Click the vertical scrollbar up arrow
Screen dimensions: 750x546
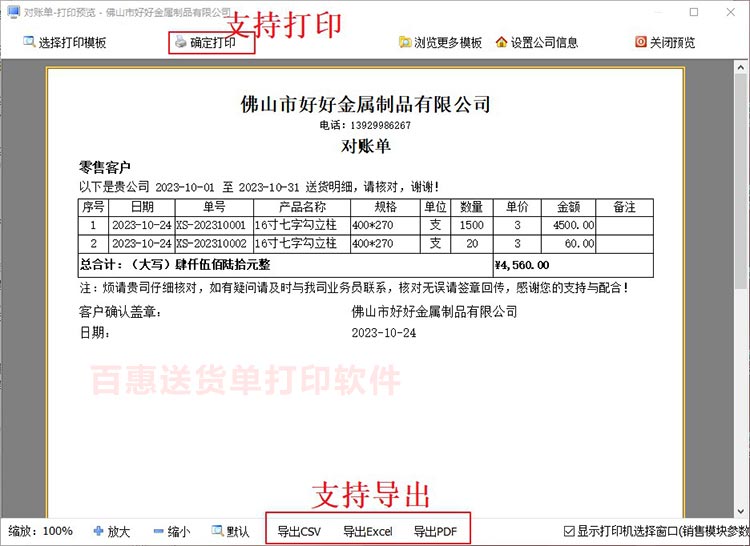coord(740,67)
